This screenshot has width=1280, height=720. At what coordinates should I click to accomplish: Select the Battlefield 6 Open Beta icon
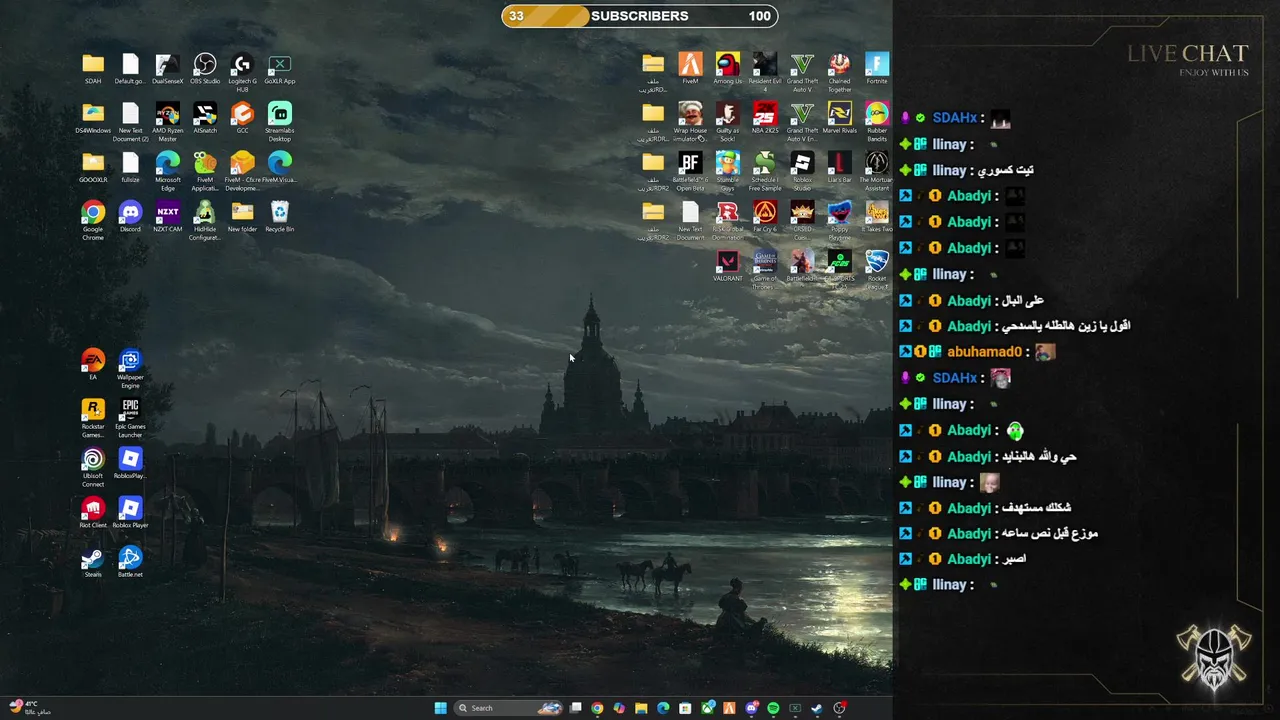[690, 170]
